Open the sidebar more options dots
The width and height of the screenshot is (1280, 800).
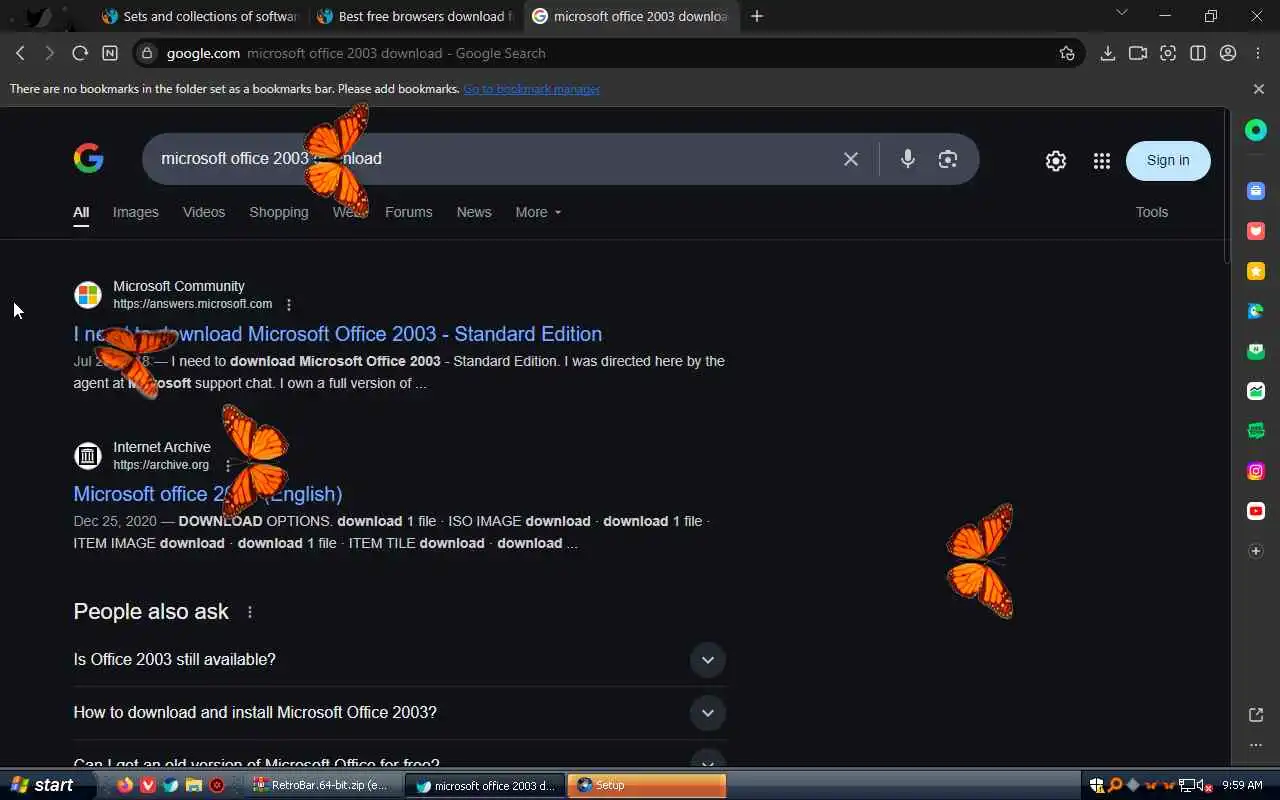tap(1256, 745)
